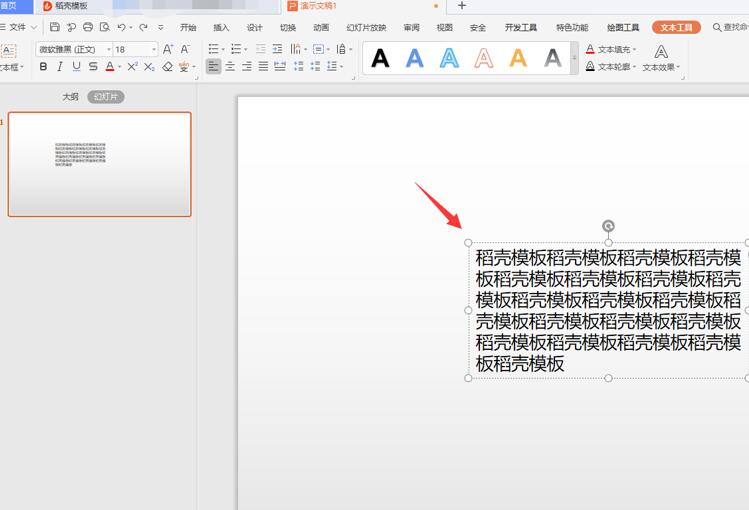Viewport: 749px width, 510px height.
Task: Redo the last action
Action: 143,27
